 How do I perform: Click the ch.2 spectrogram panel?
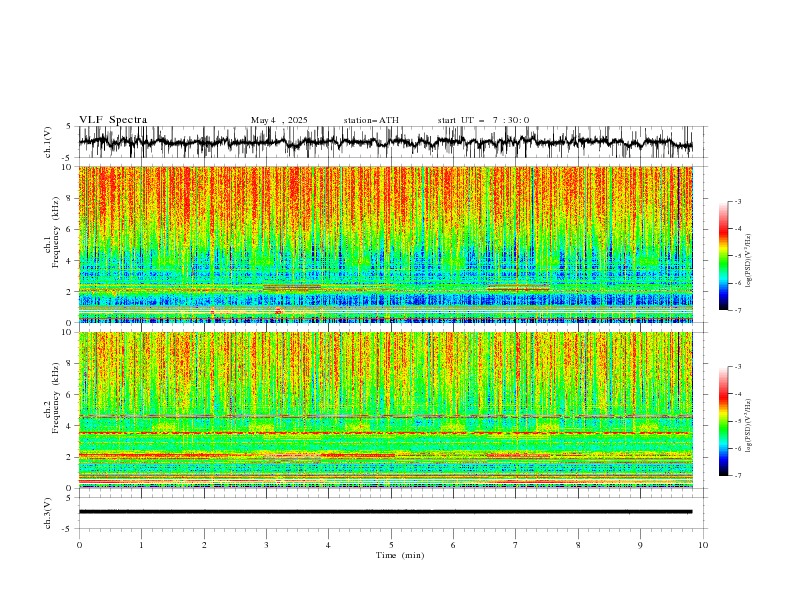tap(391, 410)
